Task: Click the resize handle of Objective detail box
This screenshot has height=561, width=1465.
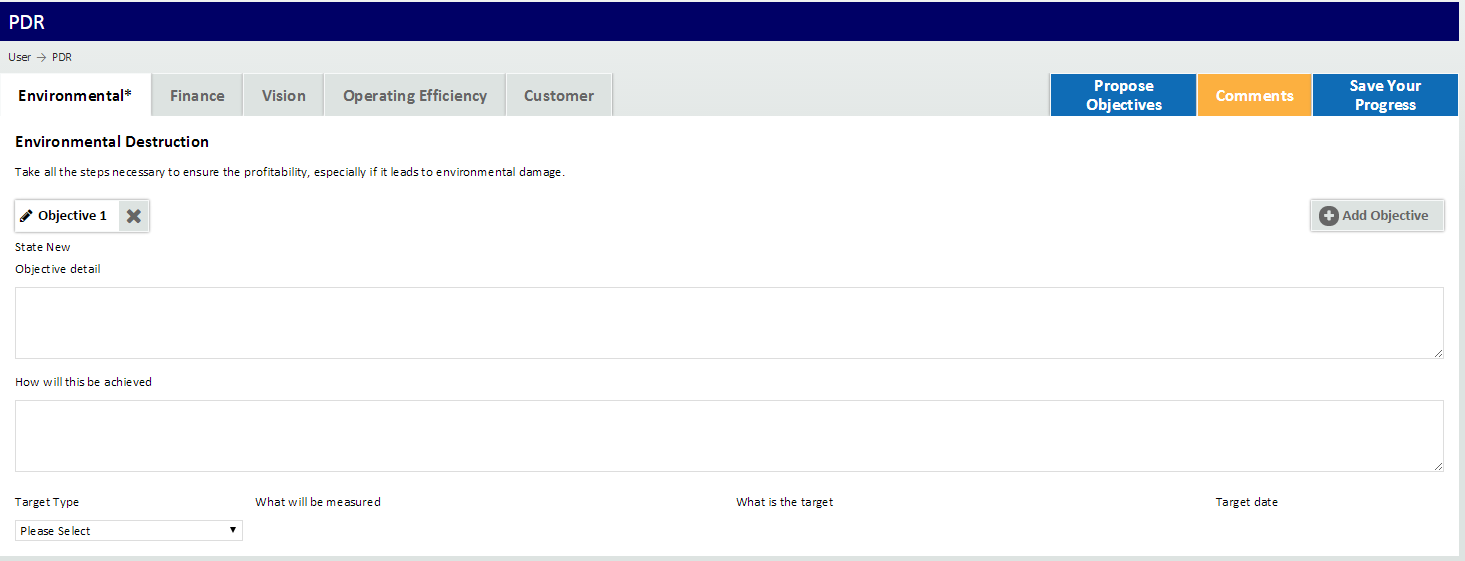Action: pos(1438,353)
